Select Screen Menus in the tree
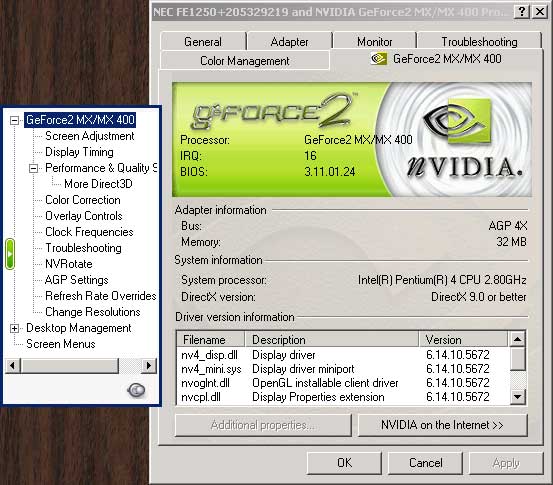This screenshot has height=485, width=553. [x=61, y=344]
